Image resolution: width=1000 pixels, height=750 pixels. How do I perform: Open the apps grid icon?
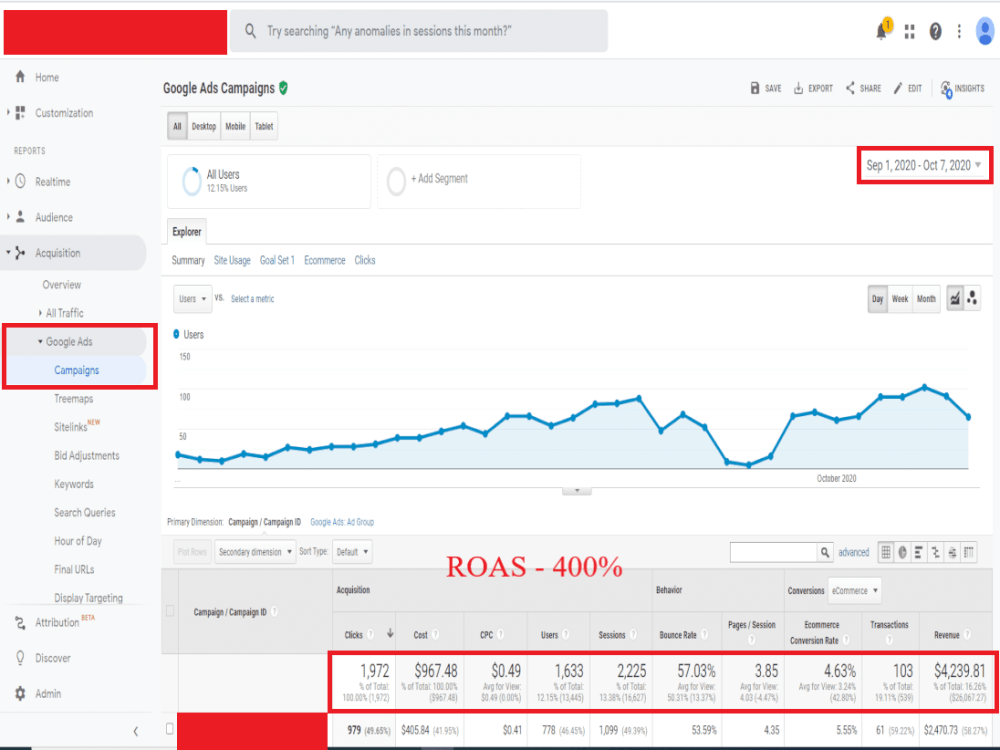(909, 31)
